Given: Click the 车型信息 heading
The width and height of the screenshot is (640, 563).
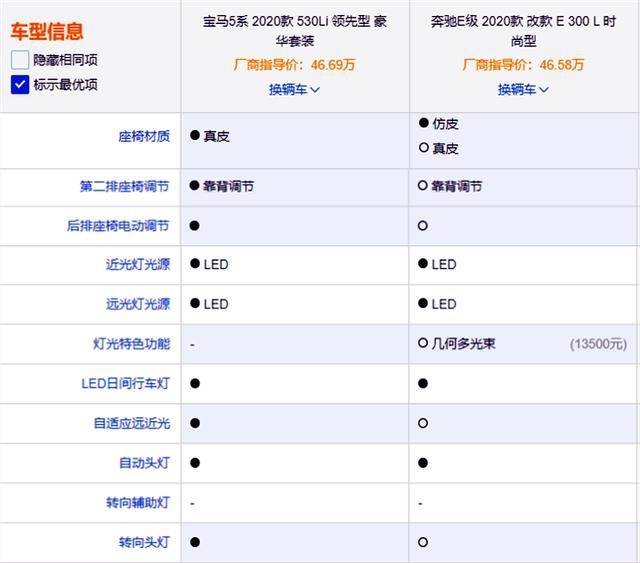Looking at the screenshot, I should point(47,31).
